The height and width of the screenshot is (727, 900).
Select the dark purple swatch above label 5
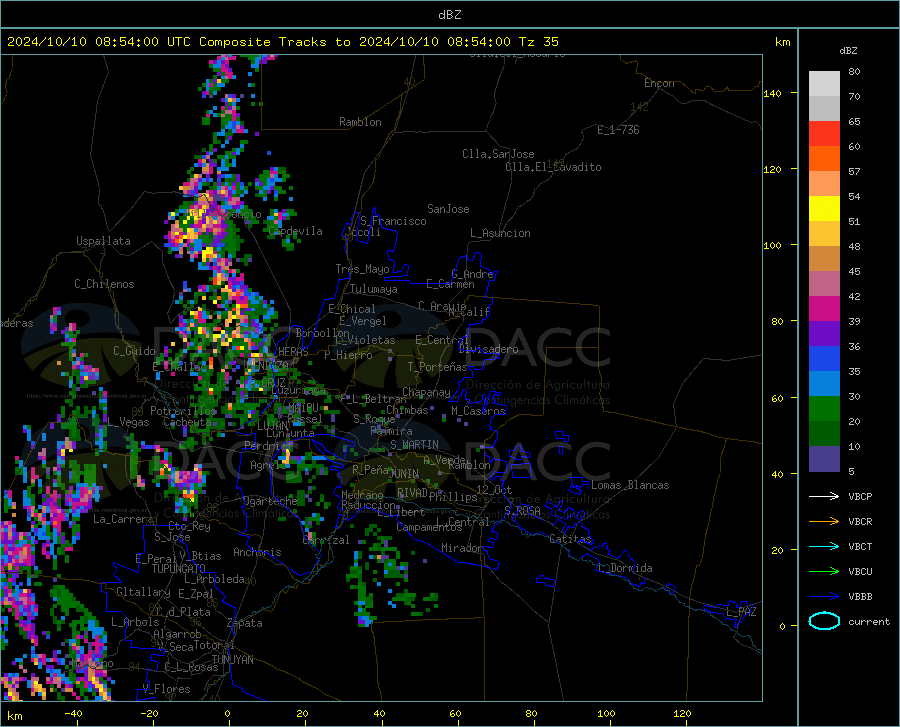(824, 458)
